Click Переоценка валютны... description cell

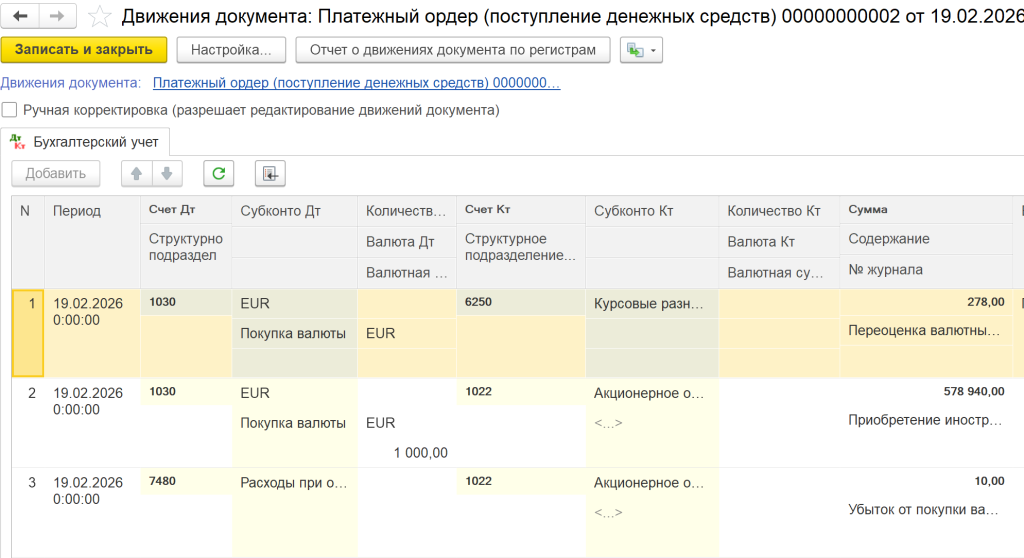[925, 331]
